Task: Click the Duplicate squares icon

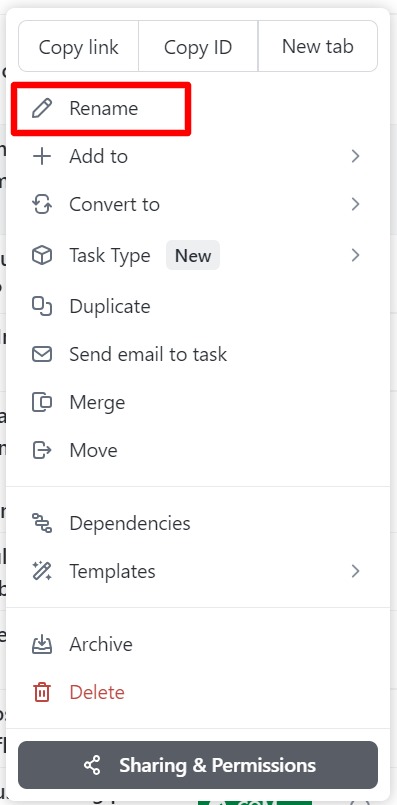Action: pyautogui.click(x=42, y=306)
